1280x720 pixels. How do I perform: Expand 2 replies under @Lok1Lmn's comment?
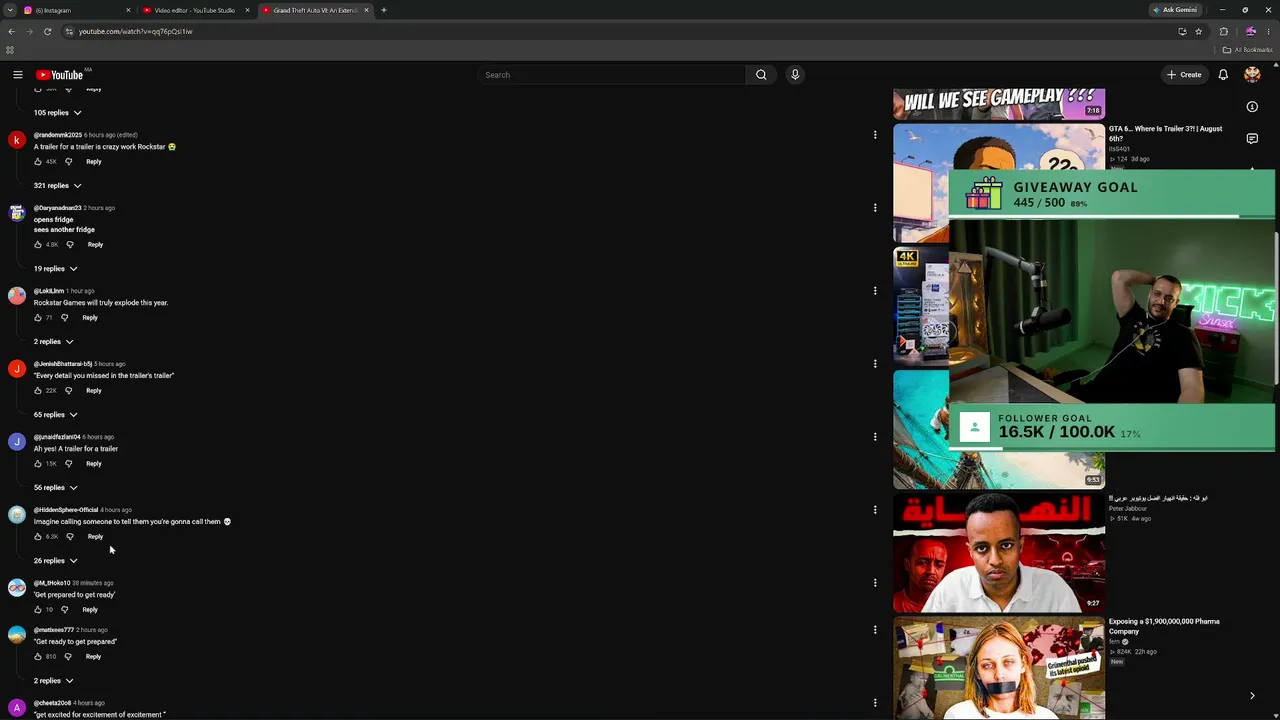pyautogui.click(x=54, y=342)
